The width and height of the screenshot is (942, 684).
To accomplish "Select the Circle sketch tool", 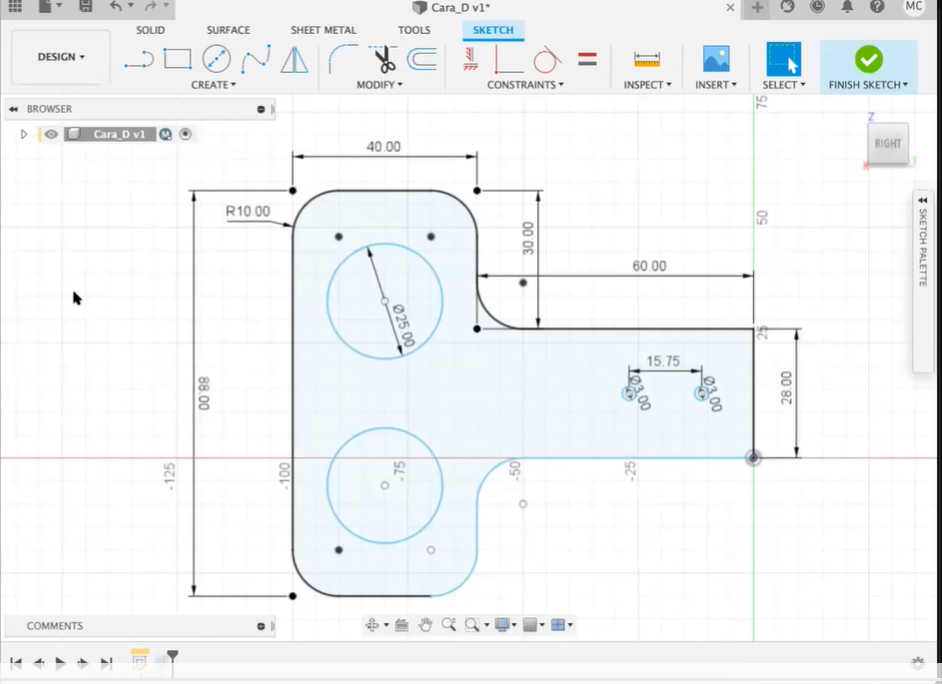I will pyautogui.click(x=216, y=59).
